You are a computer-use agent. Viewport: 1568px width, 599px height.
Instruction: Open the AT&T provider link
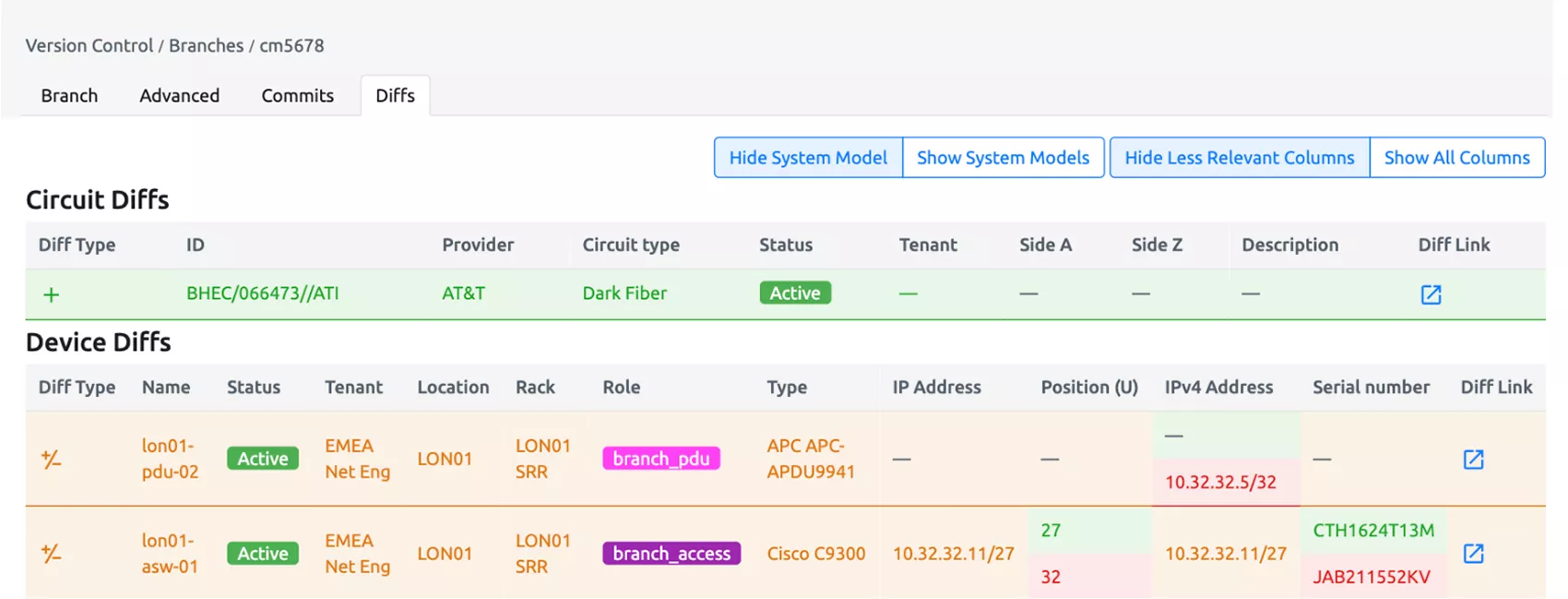[x=463, y=294]
